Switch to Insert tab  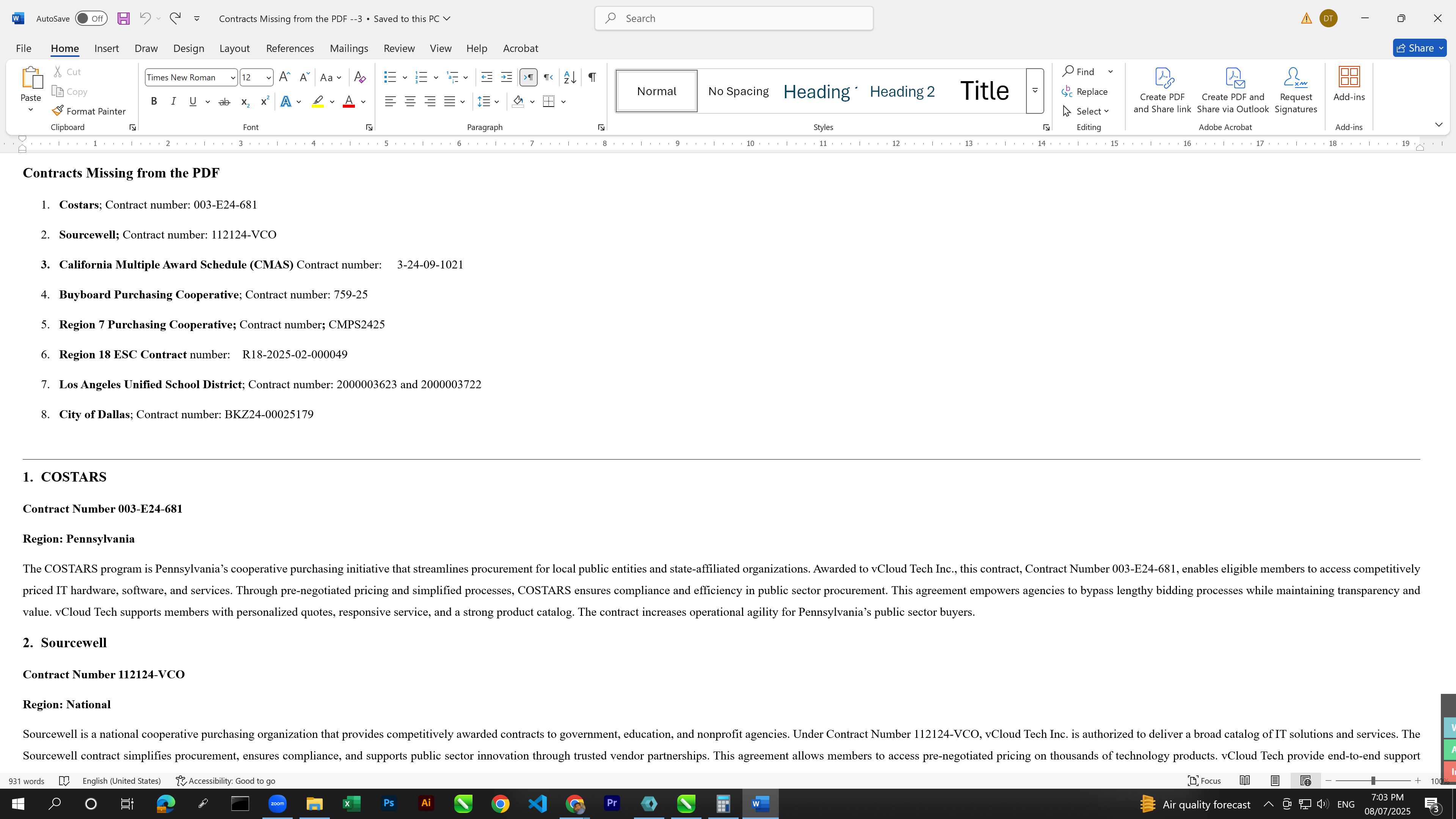[x=106, y=49]
